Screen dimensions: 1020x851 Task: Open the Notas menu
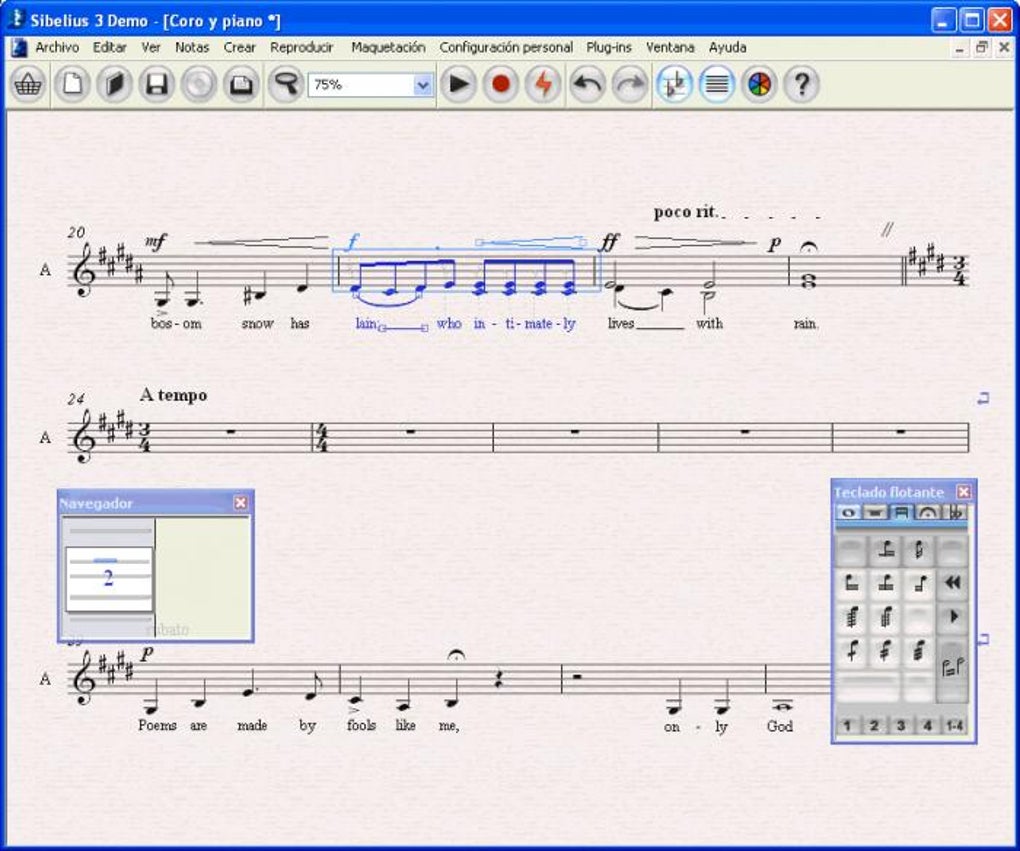[x=192, y=47]
